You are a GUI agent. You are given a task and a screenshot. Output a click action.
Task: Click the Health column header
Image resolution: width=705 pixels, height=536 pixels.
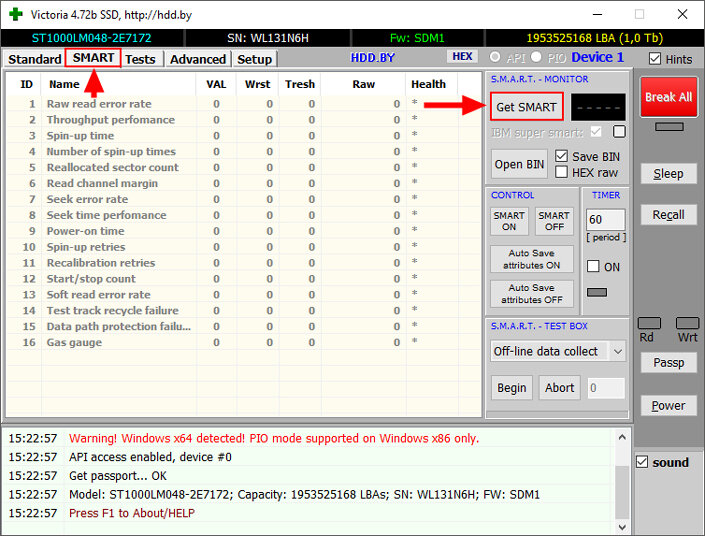click(428, 84)
